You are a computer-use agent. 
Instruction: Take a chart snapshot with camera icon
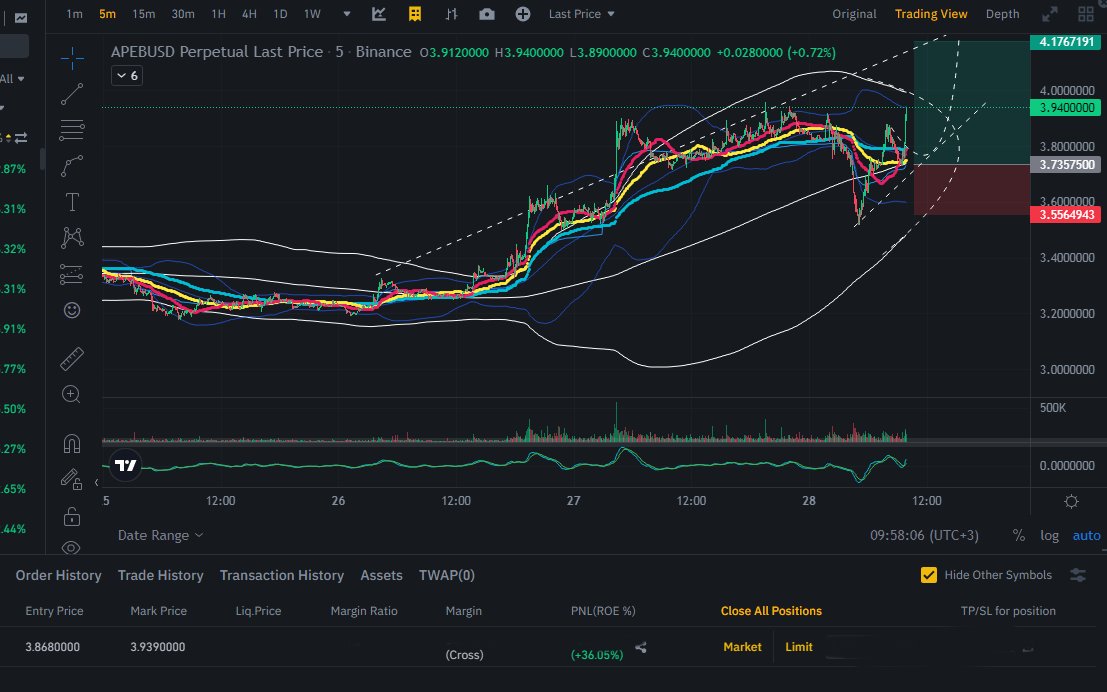(x=487, y=14)
